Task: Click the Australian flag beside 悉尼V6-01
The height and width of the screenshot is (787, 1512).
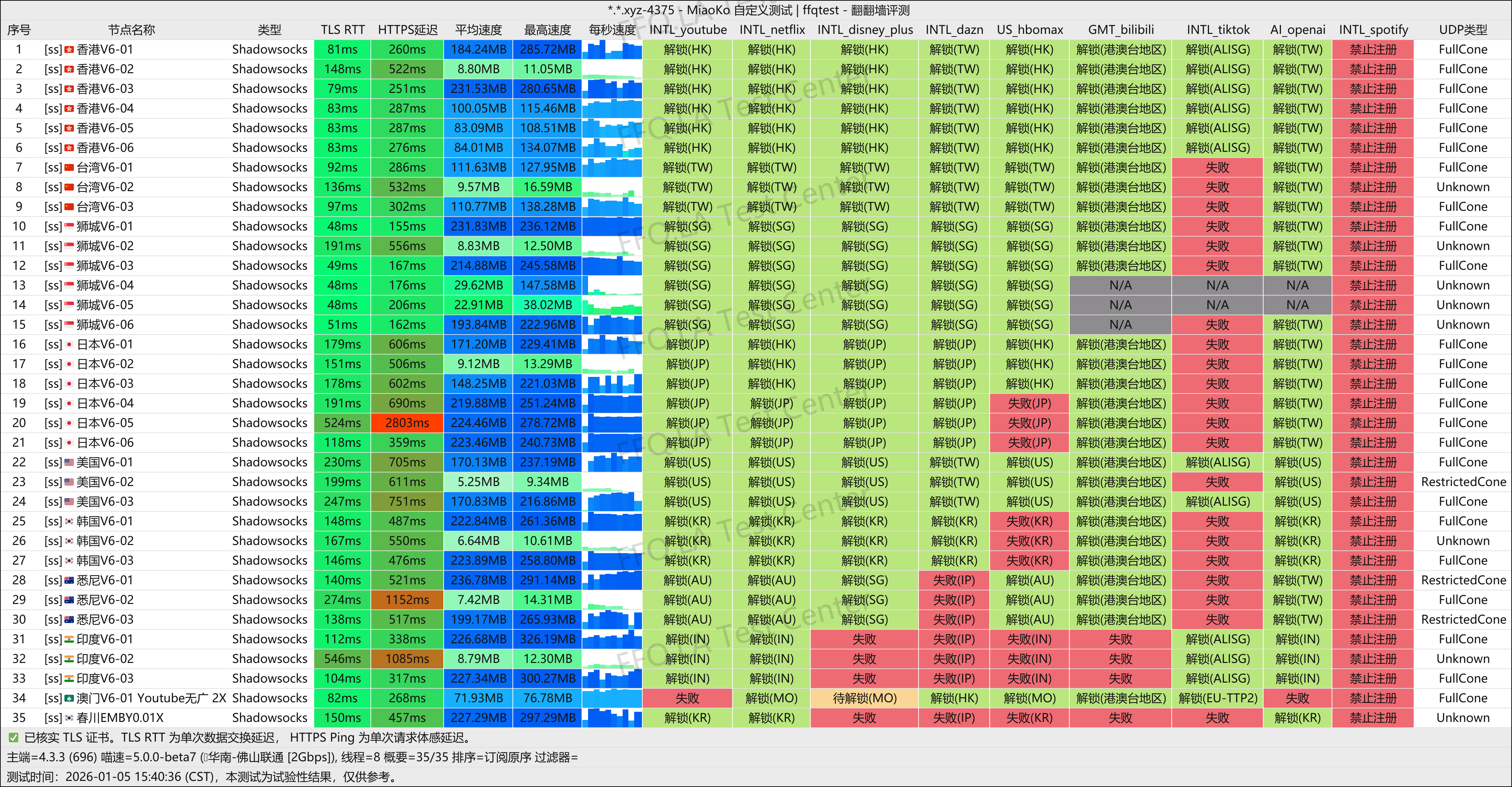Action: [x=69, y=580]
